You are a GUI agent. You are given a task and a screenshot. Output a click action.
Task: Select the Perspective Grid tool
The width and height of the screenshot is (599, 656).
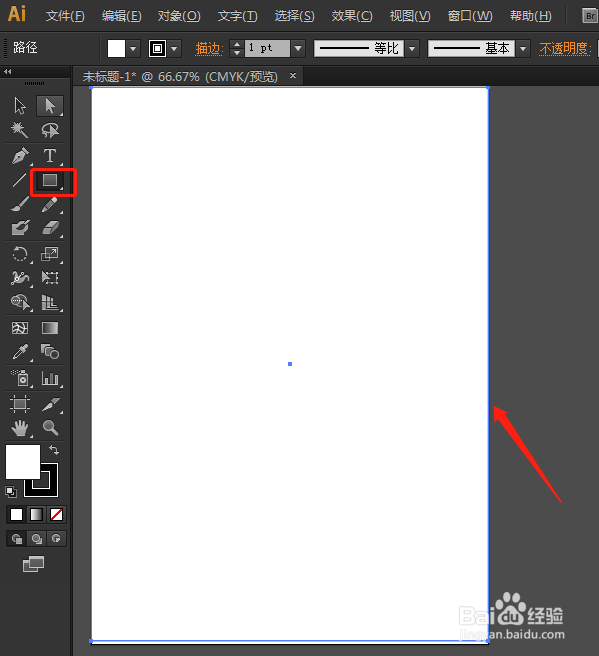(50, 302)
